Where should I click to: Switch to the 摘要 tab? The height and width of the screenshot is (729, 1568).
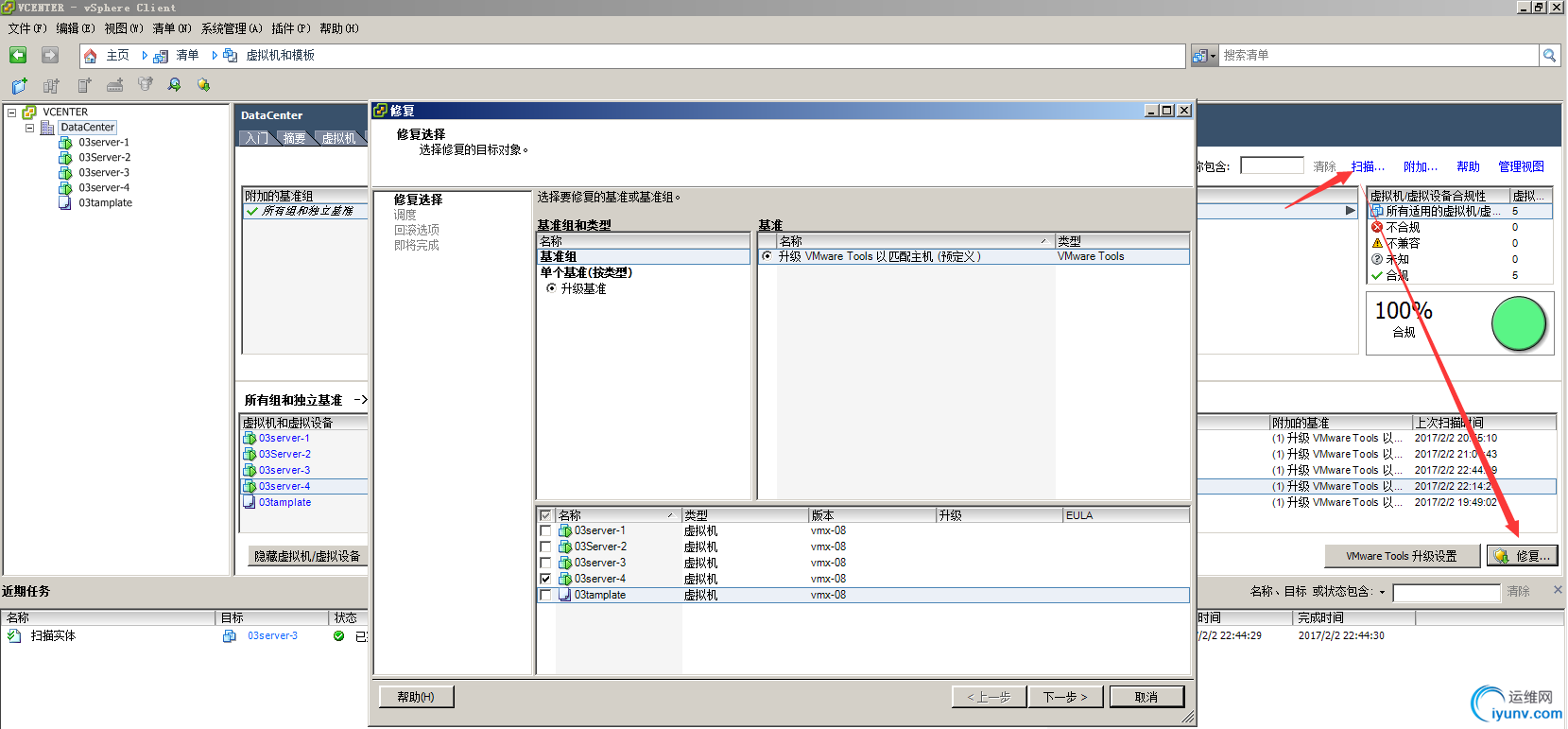click(295, 139)
